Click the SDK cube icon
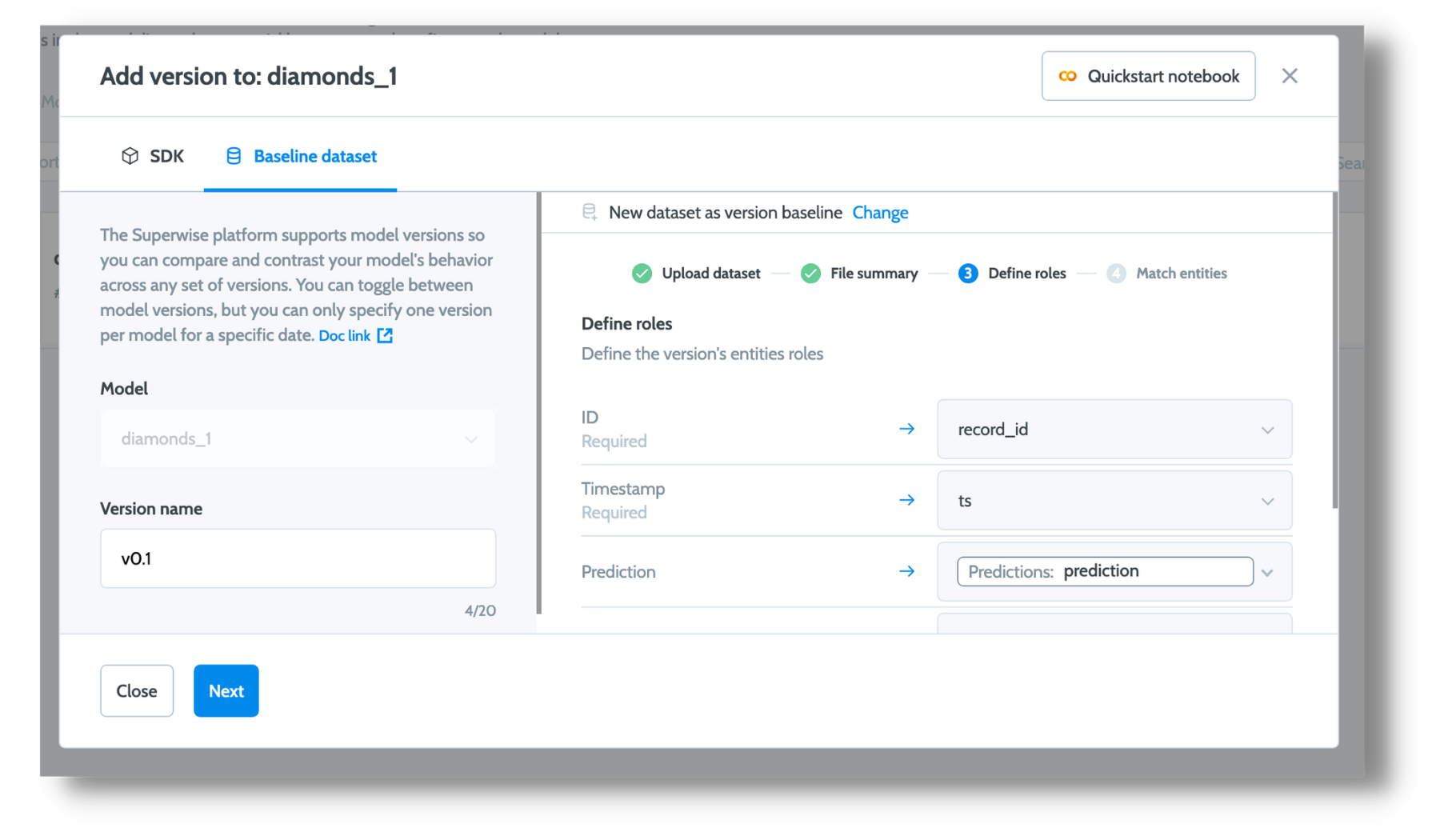Screen dimensions: 1440x840 click(x=130, y=156)
